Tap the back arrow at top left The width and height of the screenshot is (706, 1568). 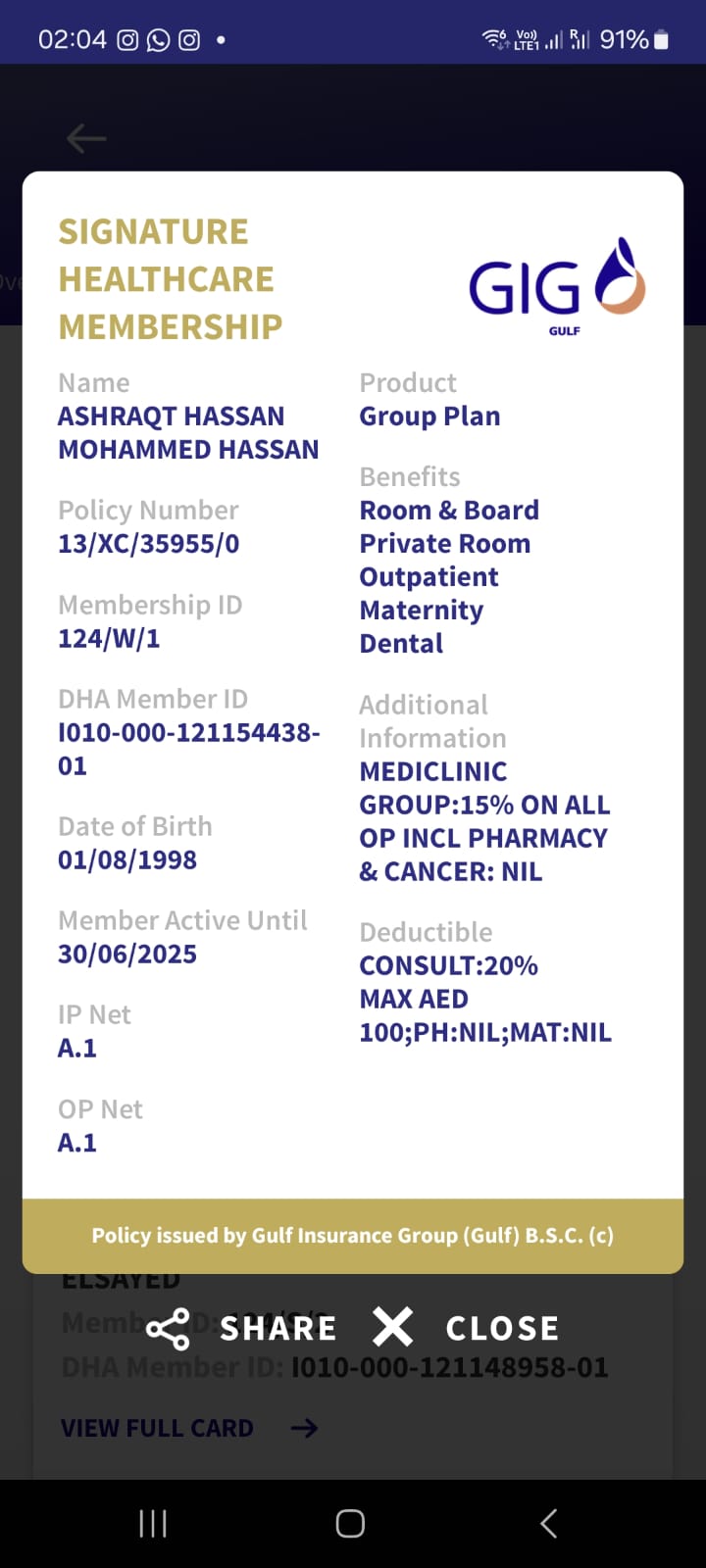point(86,139)
